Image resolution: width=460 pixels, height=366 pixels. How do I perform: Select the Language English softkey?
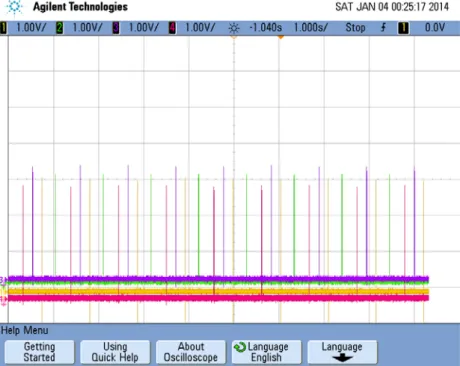click(x=266, y=352)
